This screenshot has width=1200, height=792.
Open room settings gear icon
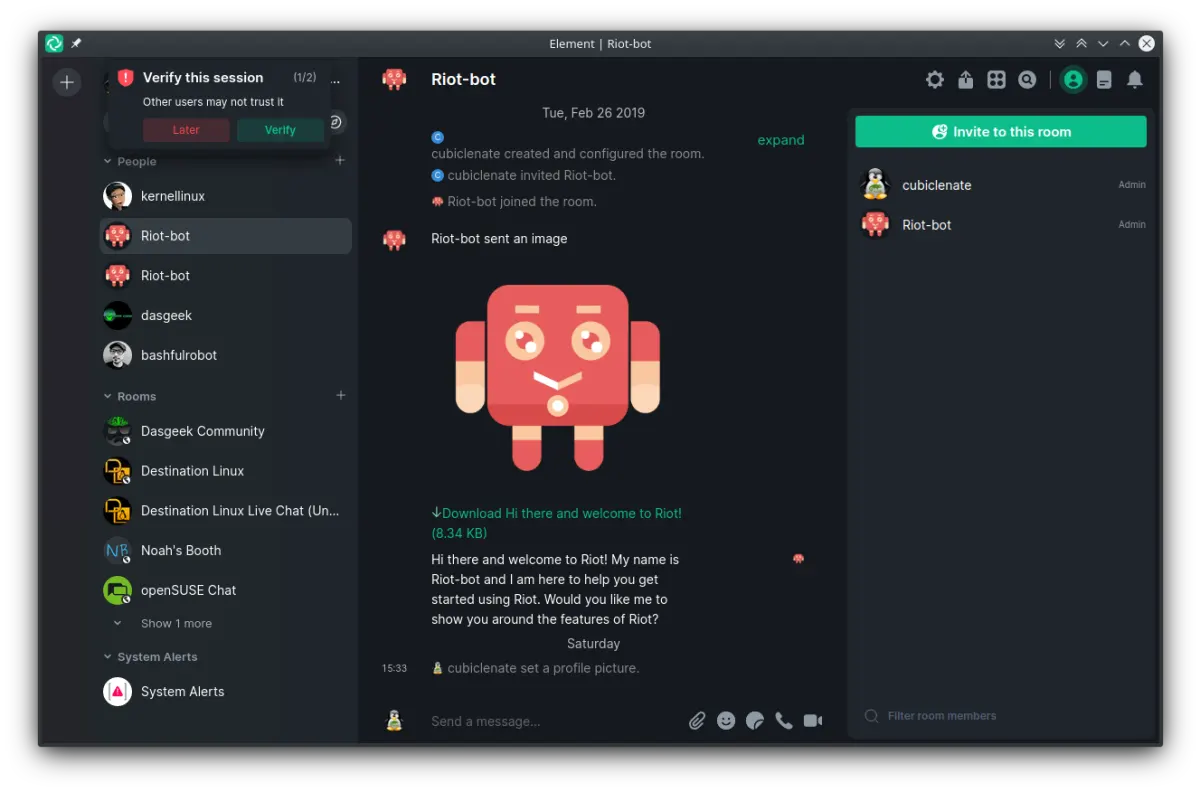(x=934, y=80)
